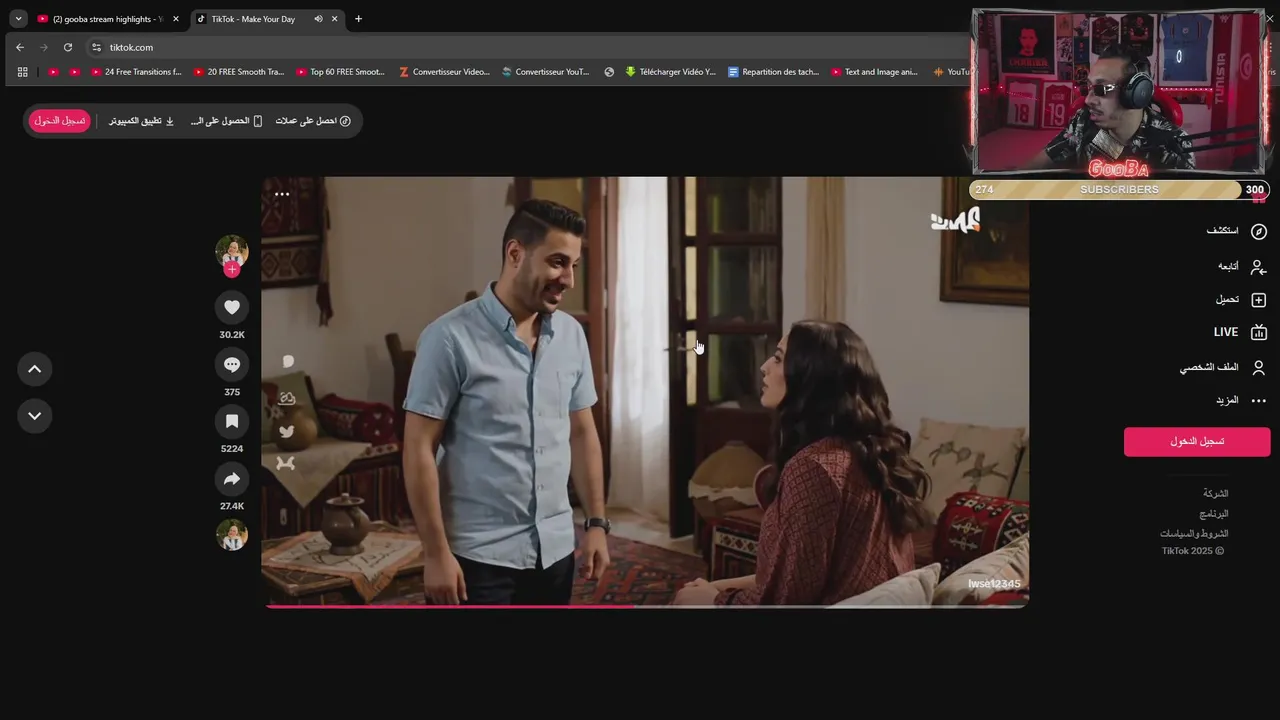Viewport: 1280px width, 720px height.
Task: Reload the TikTok page
Action: coord(68,47)
